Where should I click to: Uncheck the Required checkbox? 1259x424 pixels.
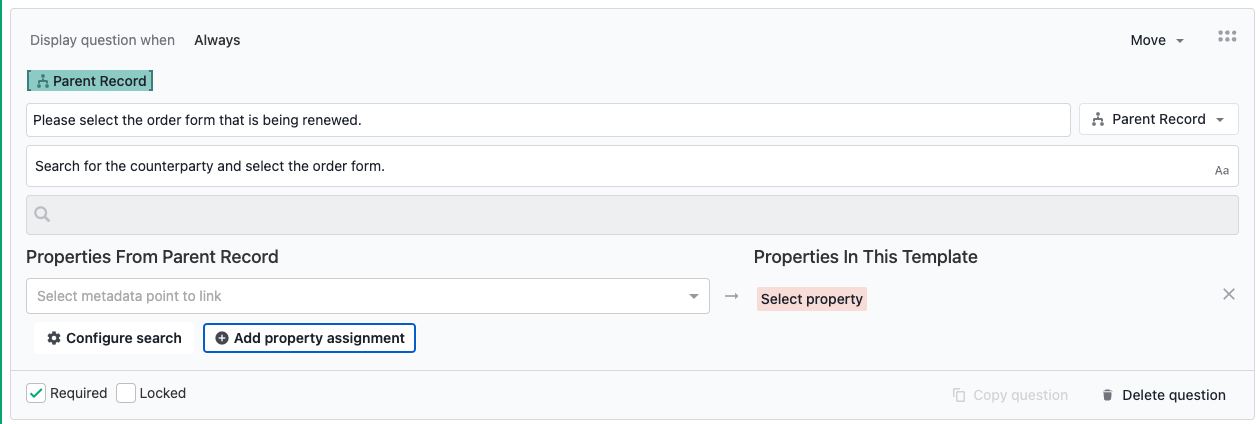[x=36, y=393]
